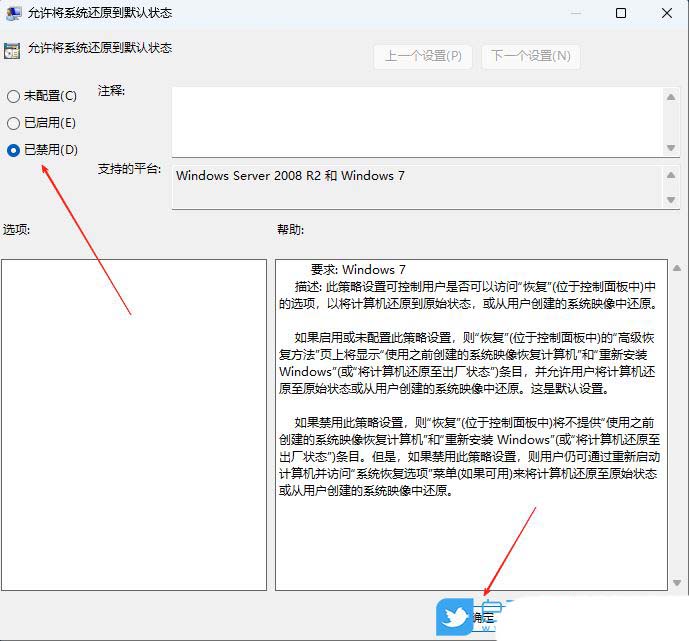Click the down arrow in 注释 box scrollbar
The image size is (689, 641).
[x=672, y=147]
